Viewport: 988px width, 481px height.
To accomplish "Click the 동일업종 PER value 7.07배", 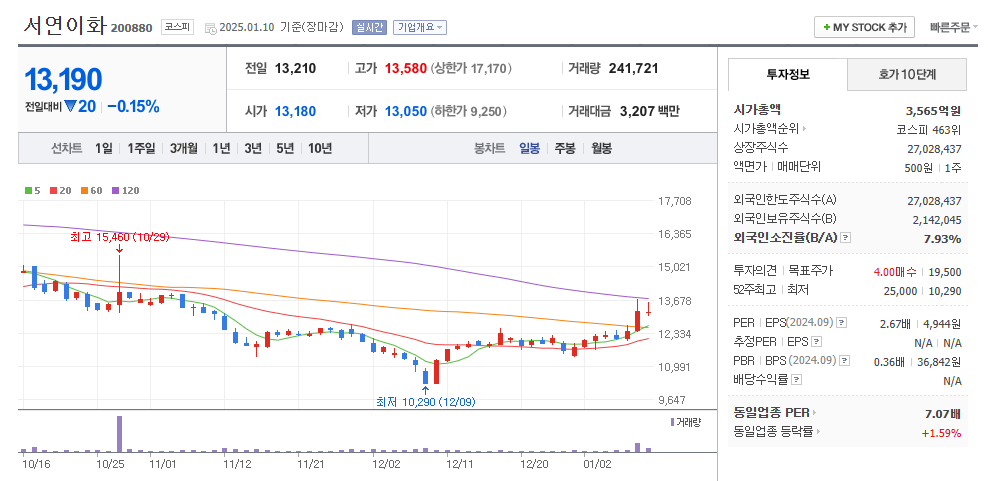I will (941, 414).
